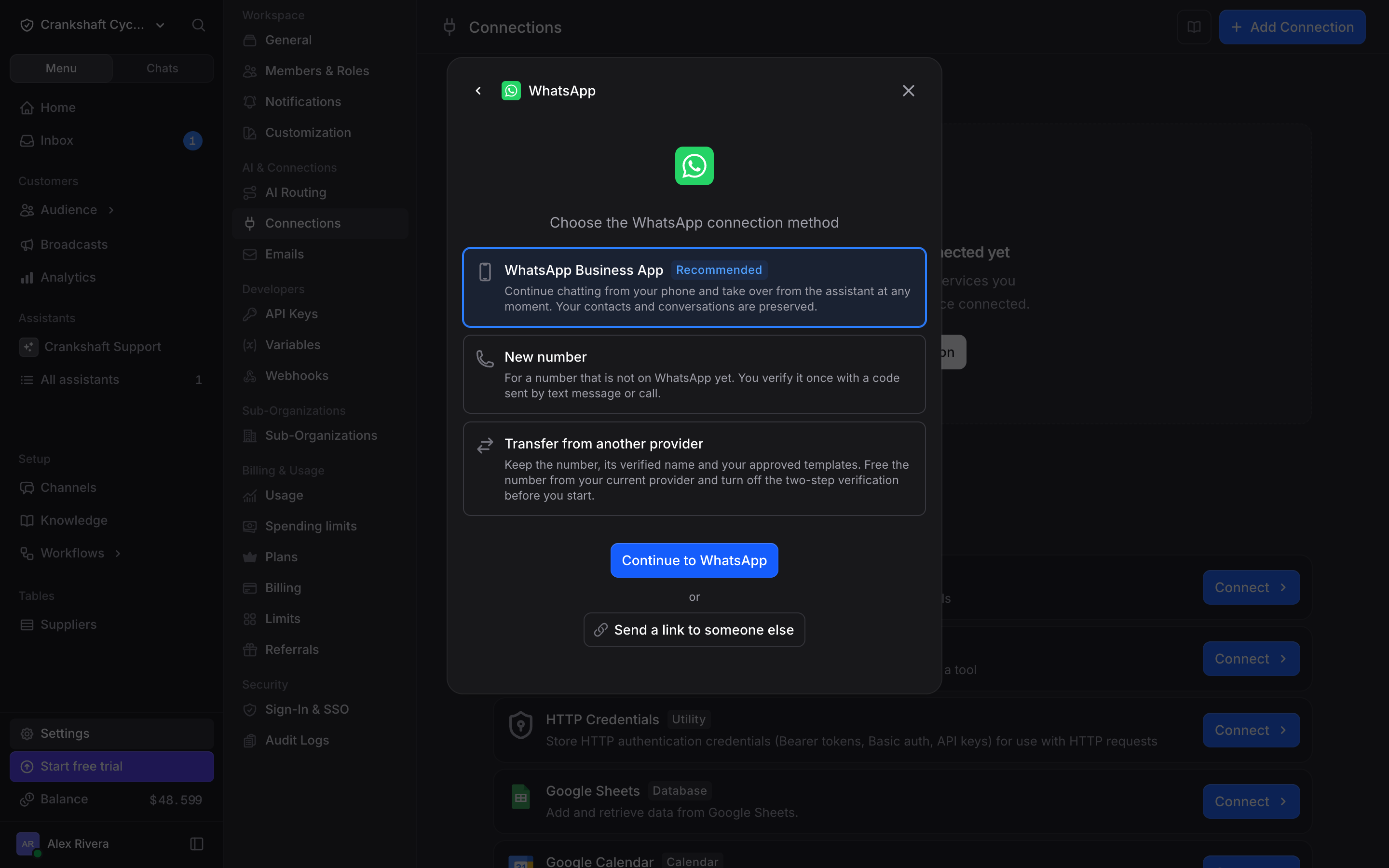Pick Transfer from another provider option

coord(694,468)
